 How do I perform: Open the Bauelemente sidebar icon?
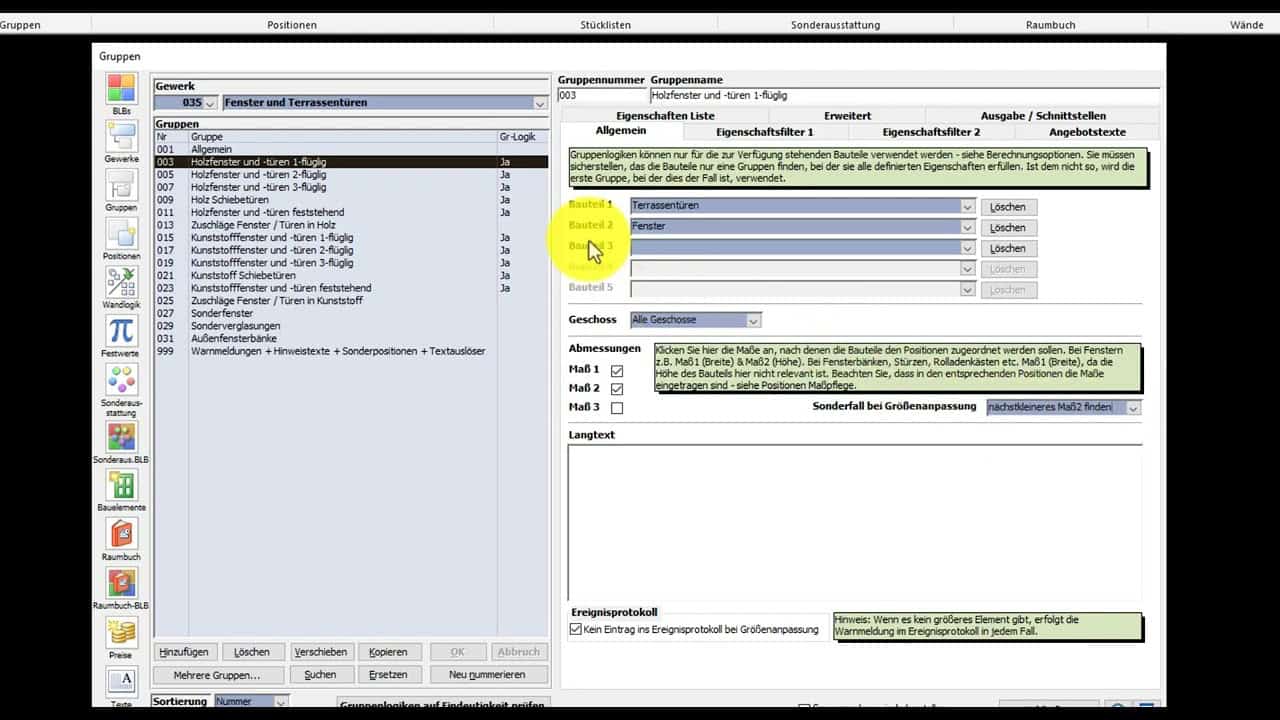point(121,486)
